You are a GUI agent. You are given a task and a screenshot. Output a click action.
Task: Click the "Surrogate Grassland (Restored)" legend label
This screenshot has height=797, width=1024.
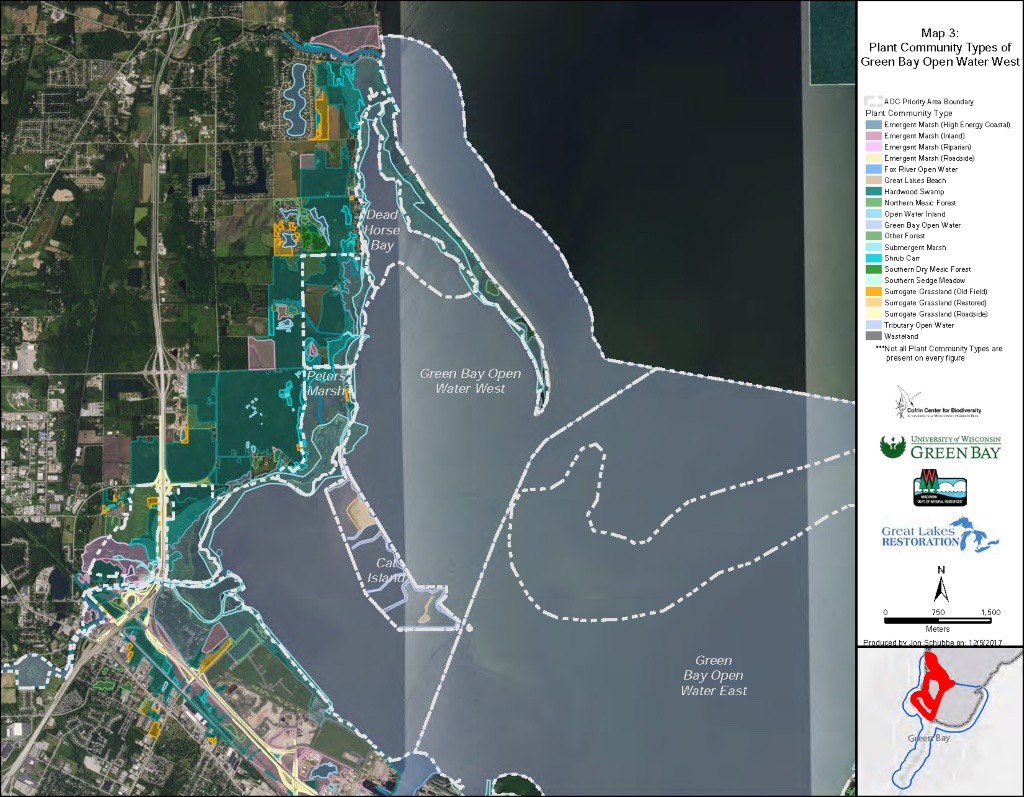click(x=935, y=302)
